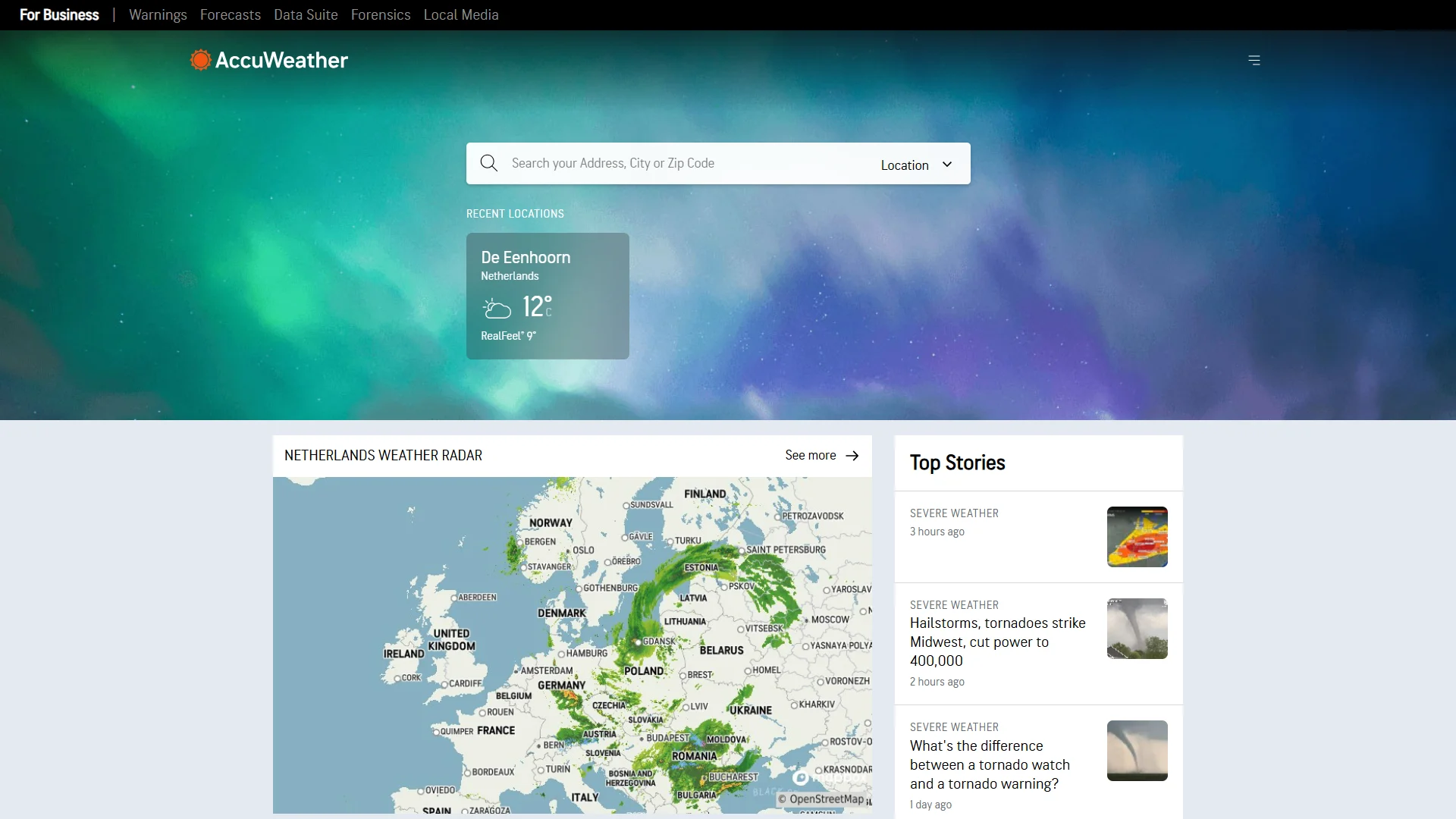Open De Eenhoorn recent location card
The image size is (1456, 819).
tap(548, 296)
